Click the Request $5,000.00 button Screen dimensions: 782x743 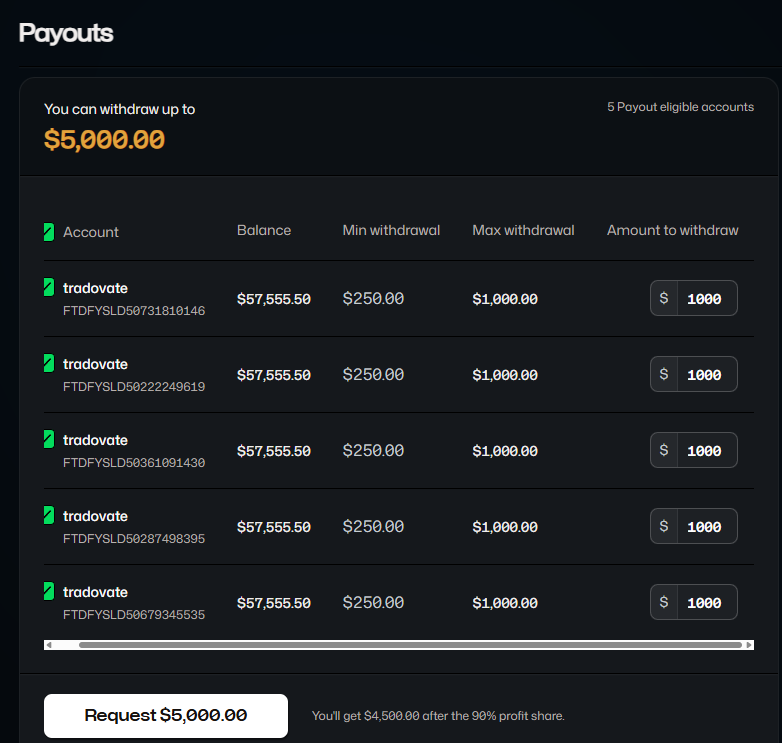pos(166,716)
